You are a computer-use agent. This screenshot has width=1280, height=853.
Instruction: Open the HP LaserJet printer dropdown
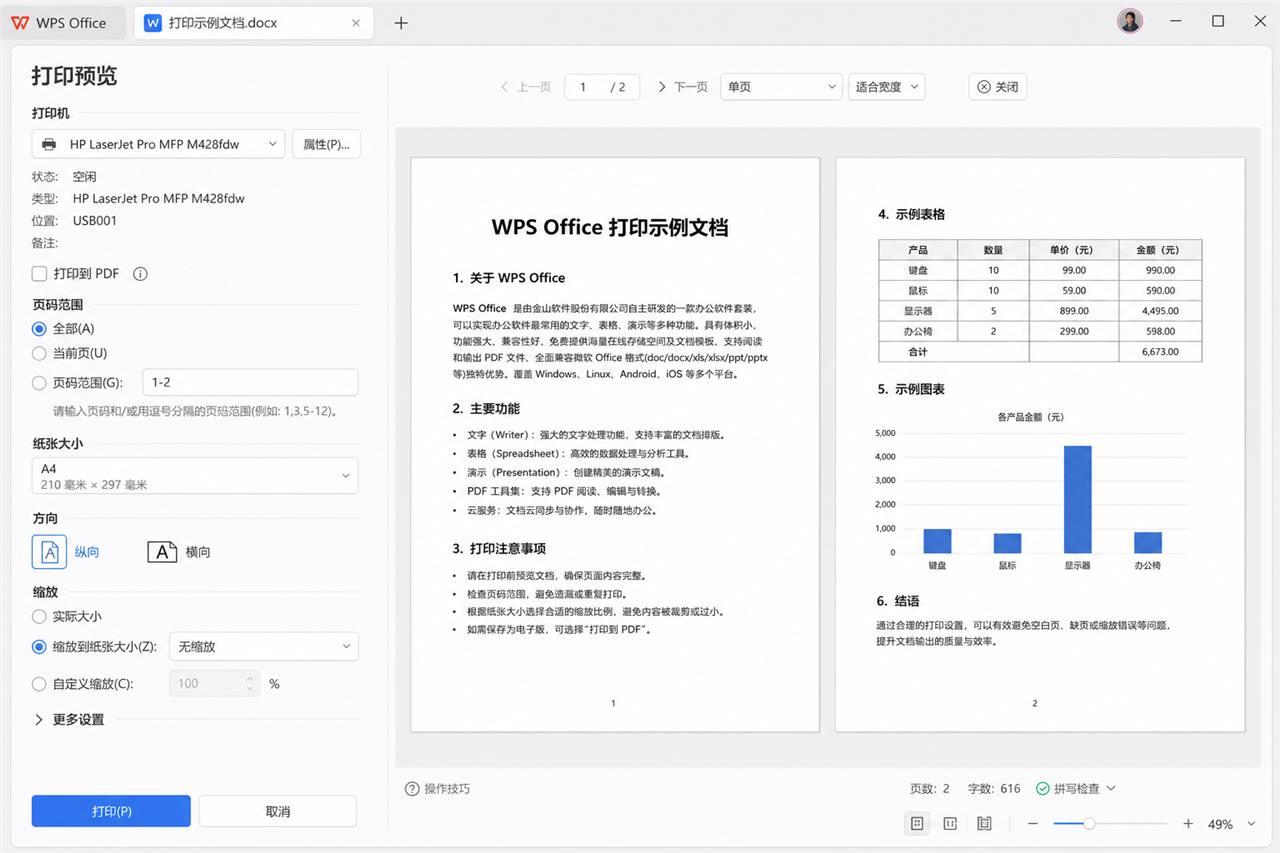[159, 144]
